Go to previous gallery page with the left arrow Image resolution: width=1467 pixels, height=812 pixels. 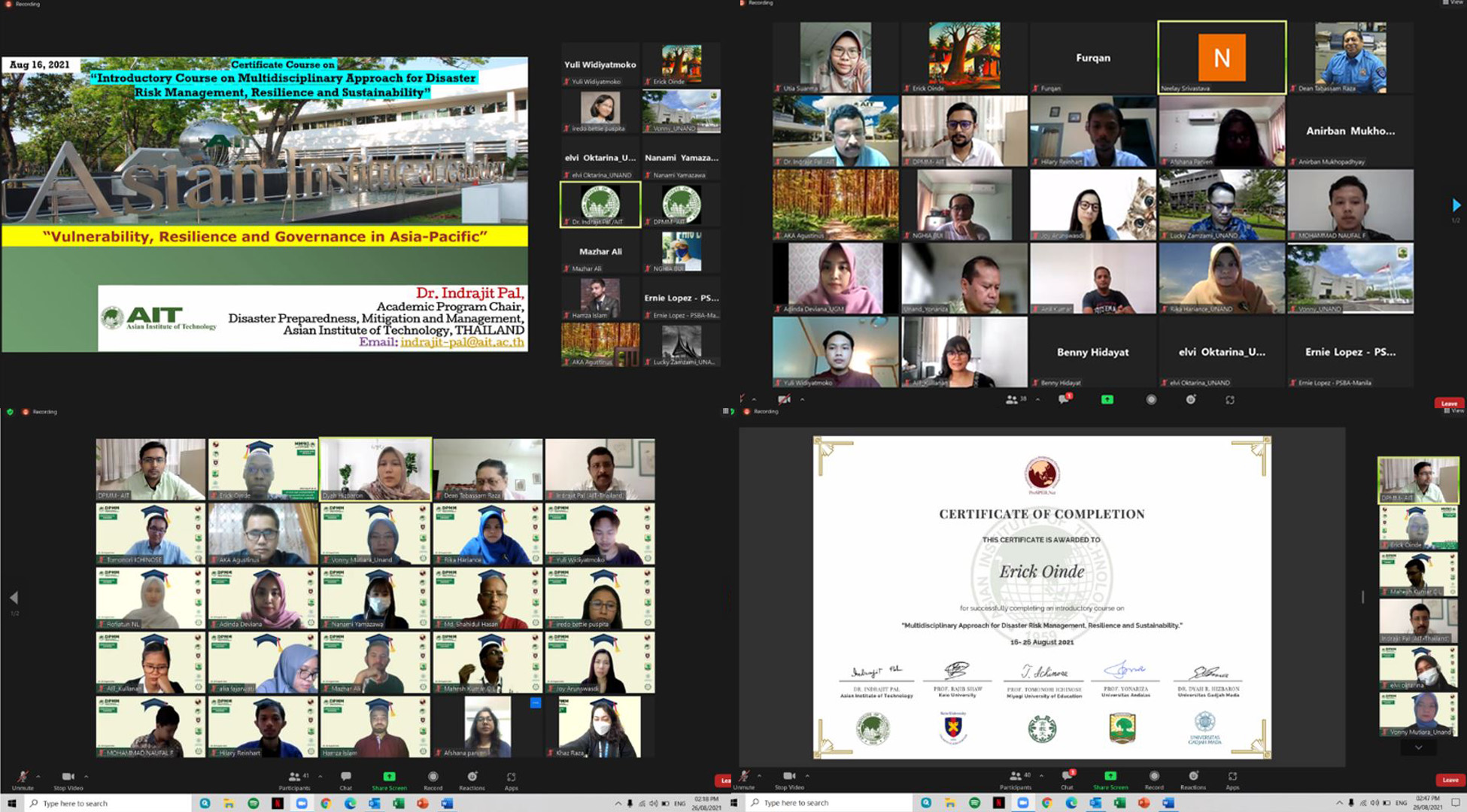(x=14, y=598)
